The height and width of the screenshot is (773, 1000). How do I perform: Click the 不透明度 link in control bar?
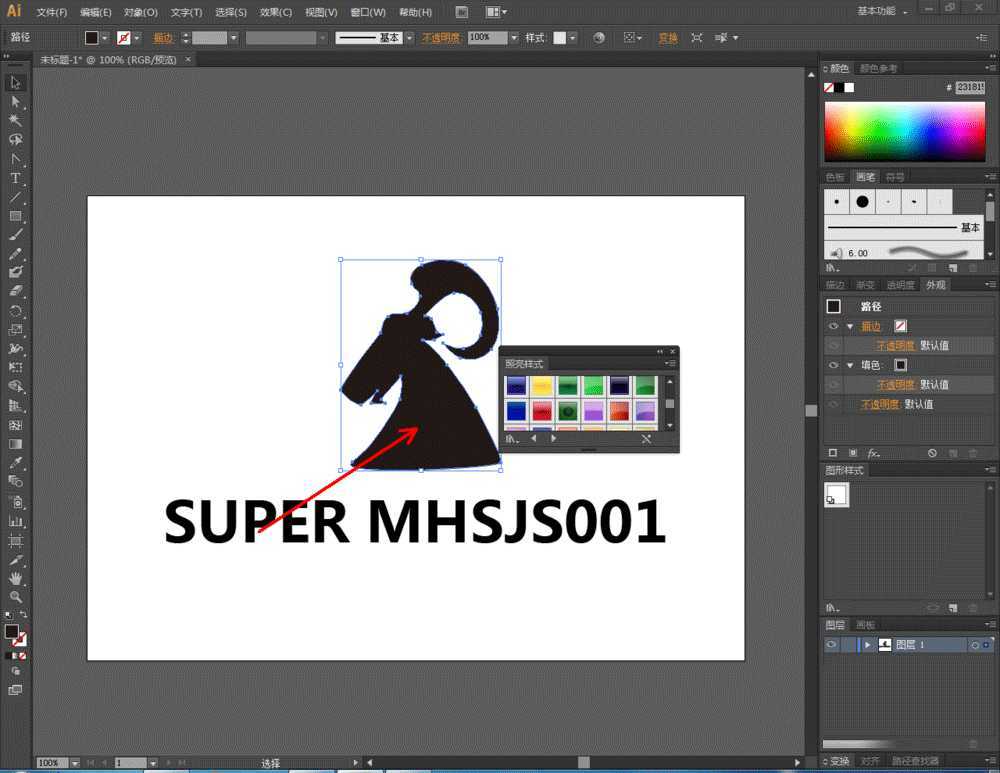[x=440, y=38]
